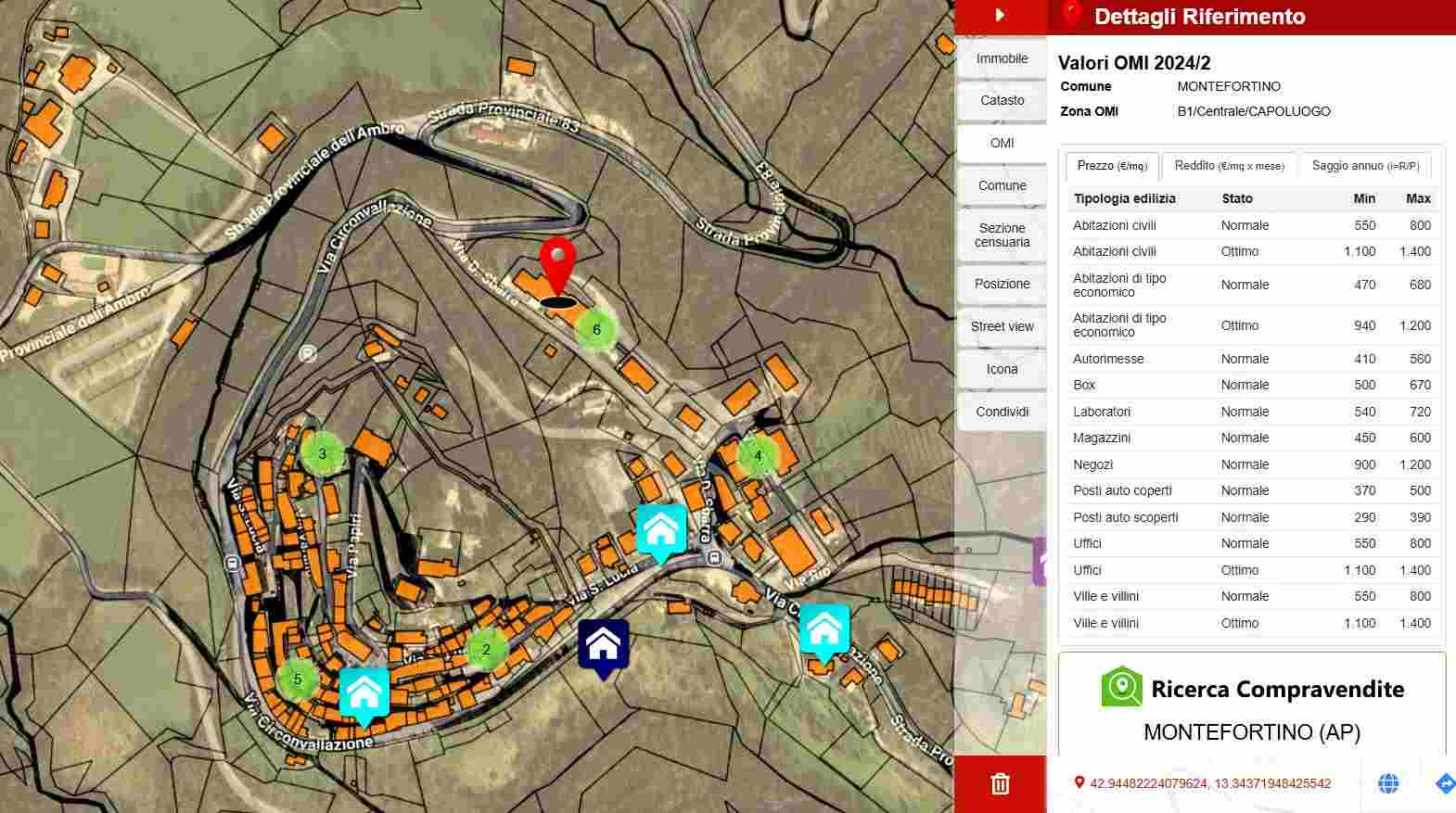This screenshot has height=813, width=1456.
Task: Click green cluster marker numbered 6
Action: (x=596, y=329)
